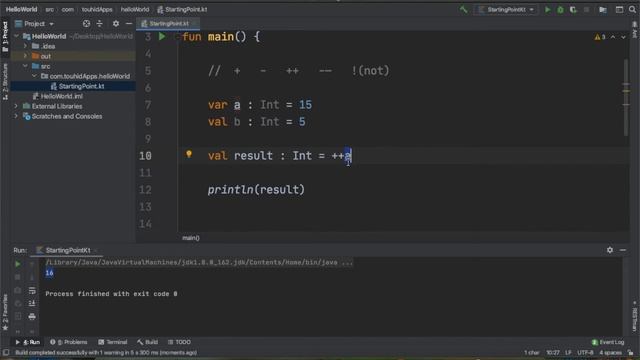Toggle the 2: Structure side tool button

coord(5,82)
